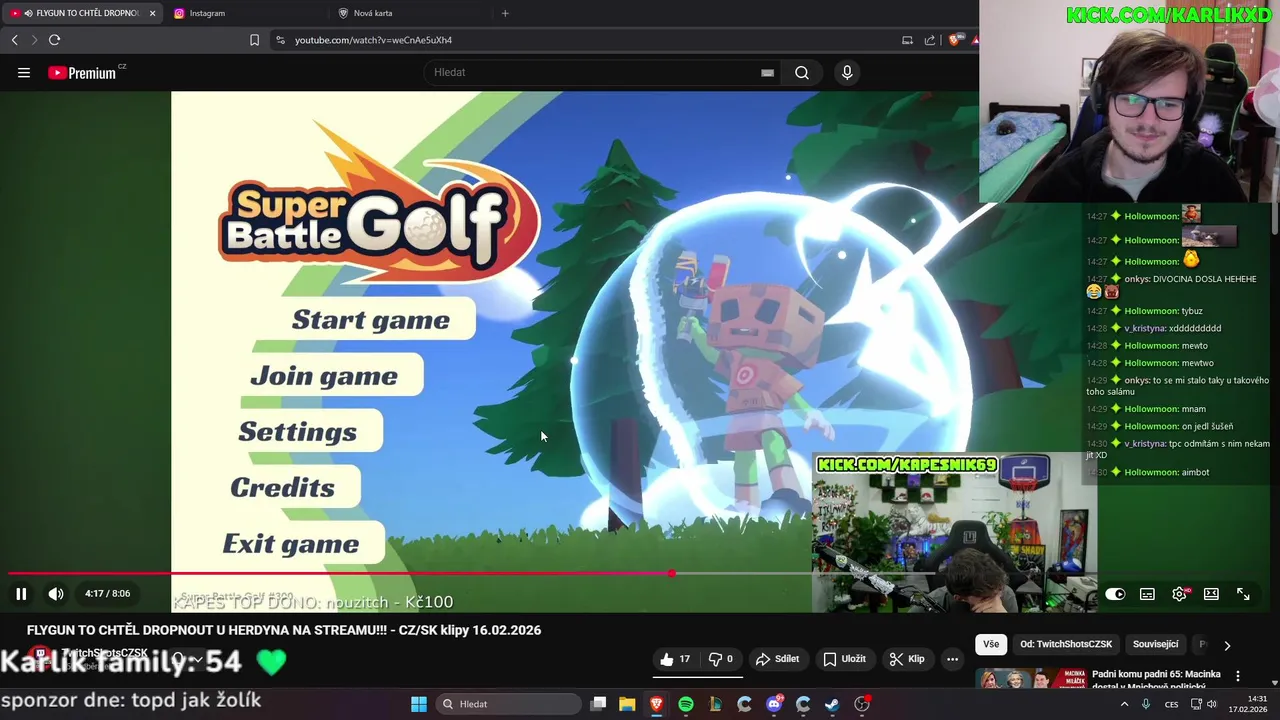Mute the video with the speaker icon
The image size is (1280, 720).
pyautogui.click(x=56, y=594)
